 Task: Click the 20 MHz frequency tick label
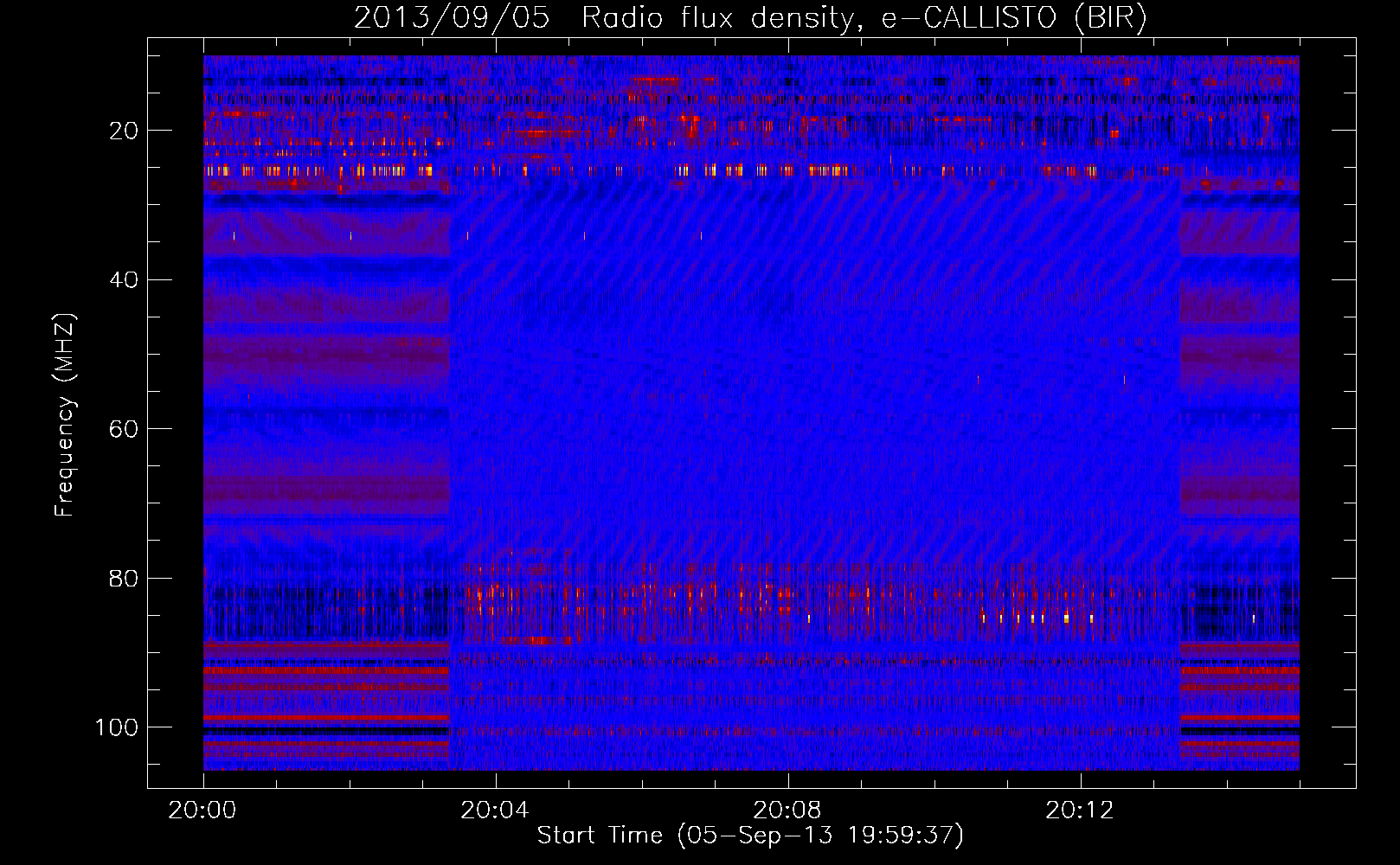(x=124, y=131)
